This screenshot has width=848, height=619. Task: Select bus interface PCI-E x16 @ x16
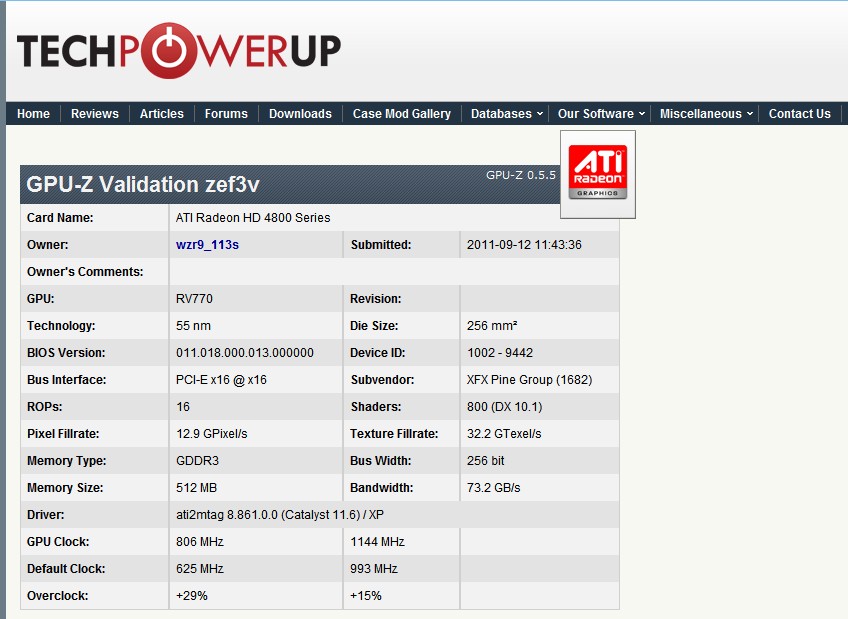click(221, 380)
